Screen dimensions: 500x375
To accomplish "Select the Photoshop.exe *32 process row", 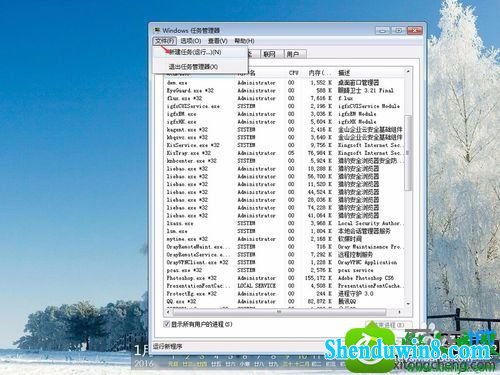I will [284, 278].
